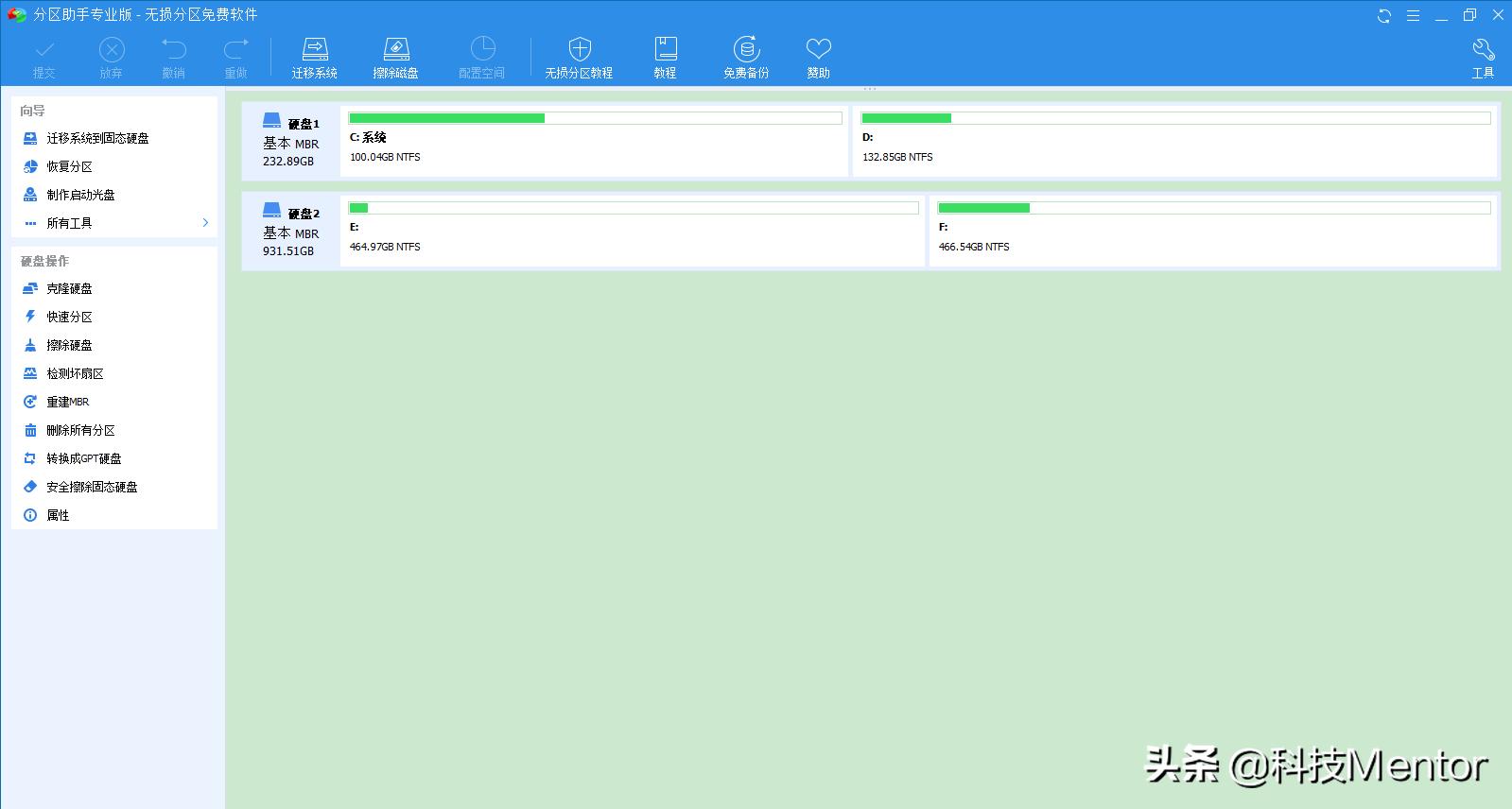1512x809 pixels.
Task: Select 迁移系统到固态硬盘 in the wizard panel
Action: (x=97, y=138)
